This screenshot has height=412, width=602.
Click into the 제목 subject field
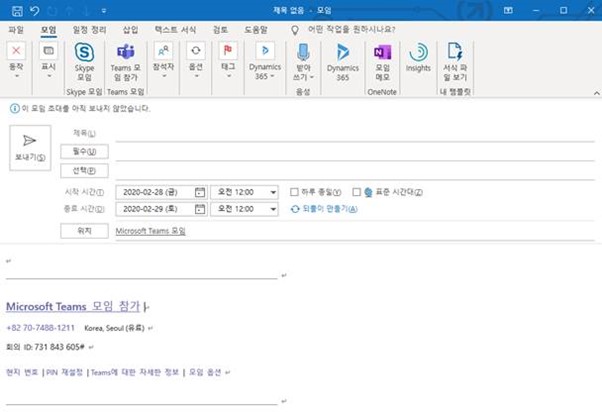(x=355, y=134)
